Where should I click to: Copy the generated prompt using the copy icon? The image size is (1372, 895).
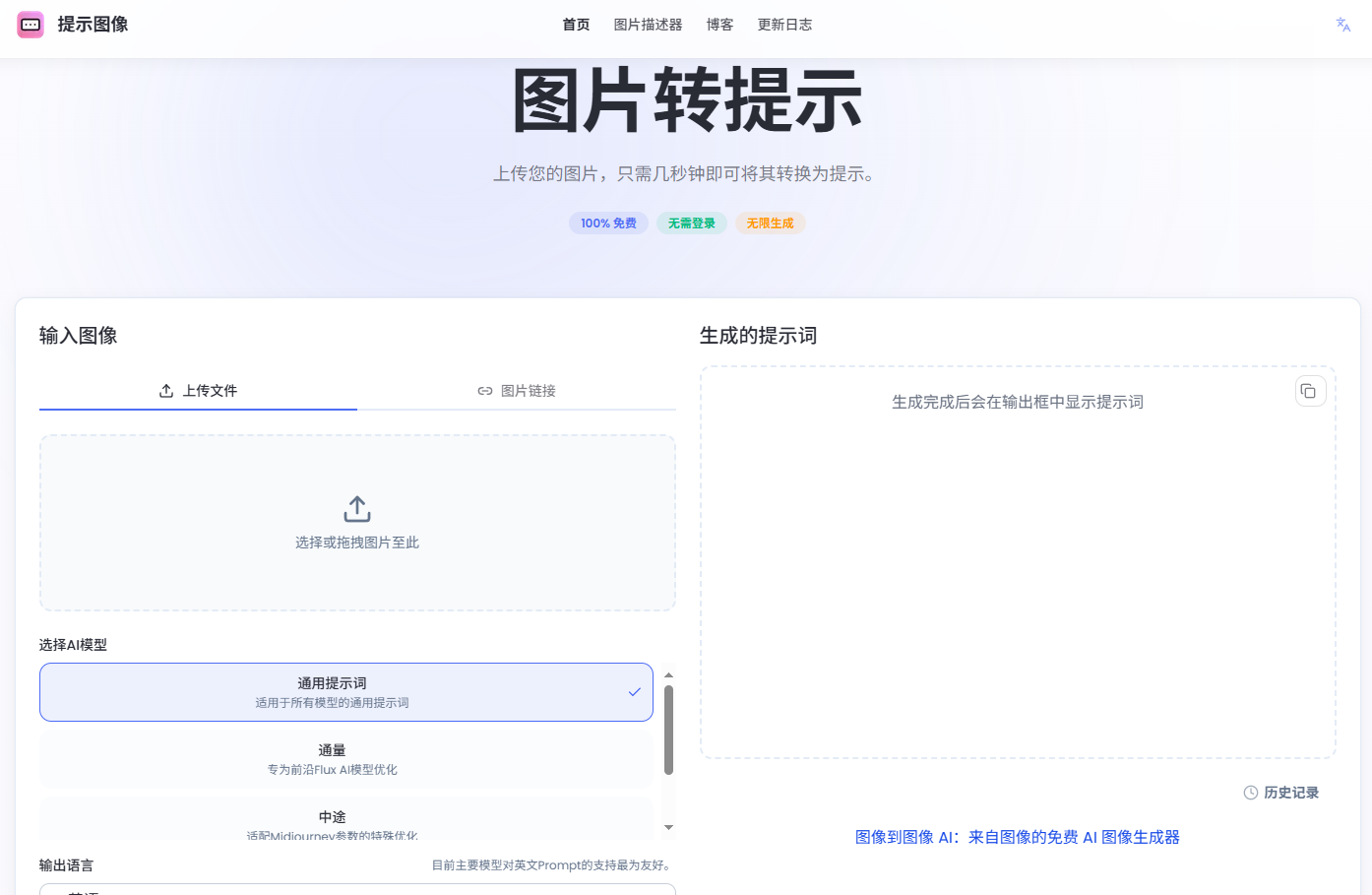[x=1309, y=390]
